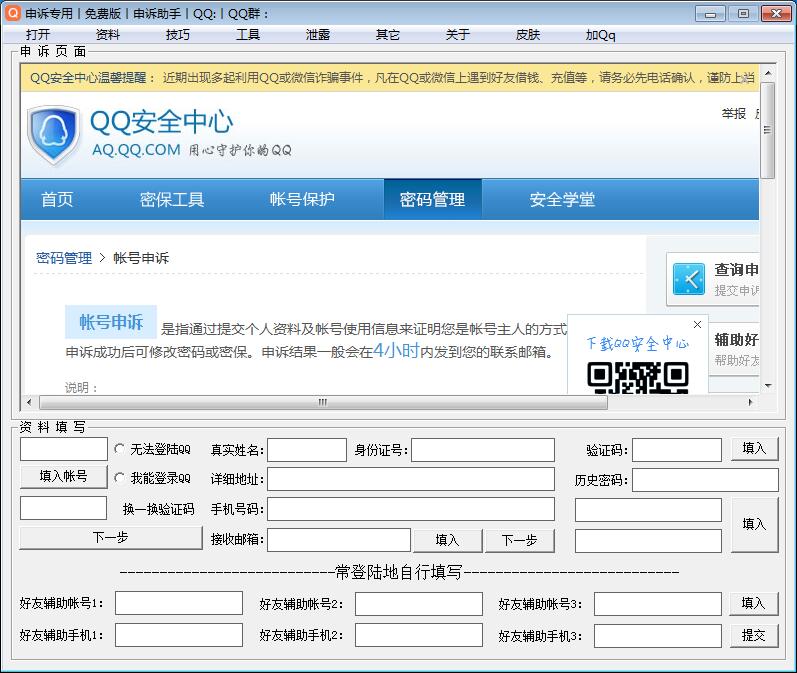Click the vertical scrollbar up arrow
This screenshot has height=673, width=797.
(x=768, y=73)
